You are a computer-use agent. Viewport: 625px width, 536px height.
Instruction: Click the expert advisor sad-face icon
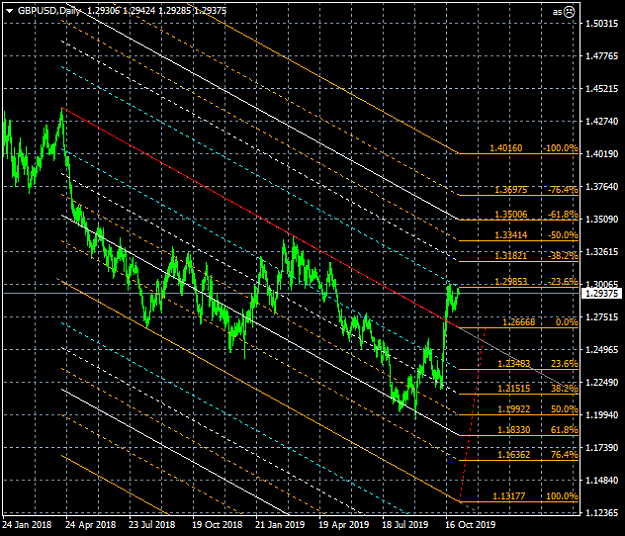570,12
